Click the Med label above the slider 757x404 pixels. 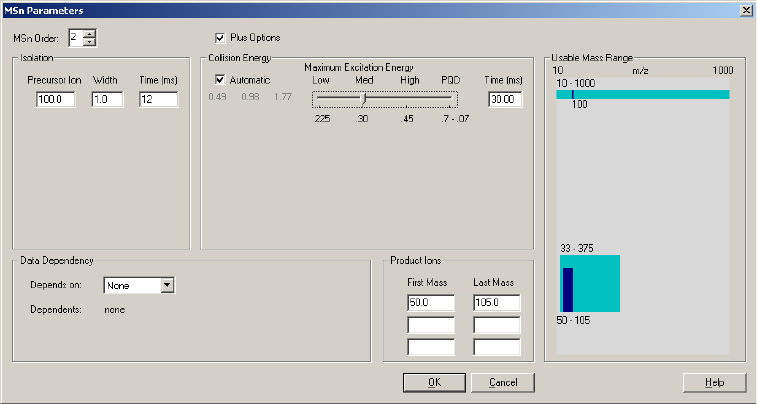364,80
